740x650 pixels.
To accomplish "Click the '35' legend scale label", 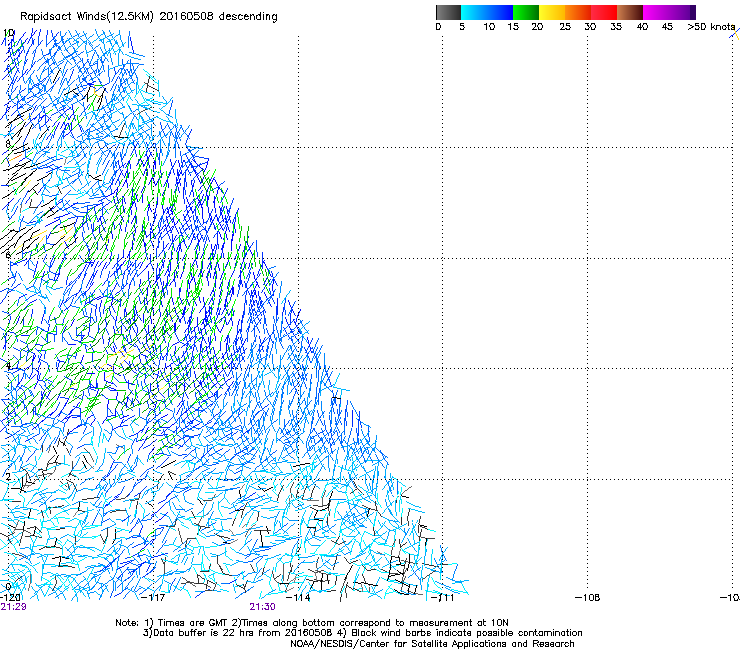I will tap(616, 27).
